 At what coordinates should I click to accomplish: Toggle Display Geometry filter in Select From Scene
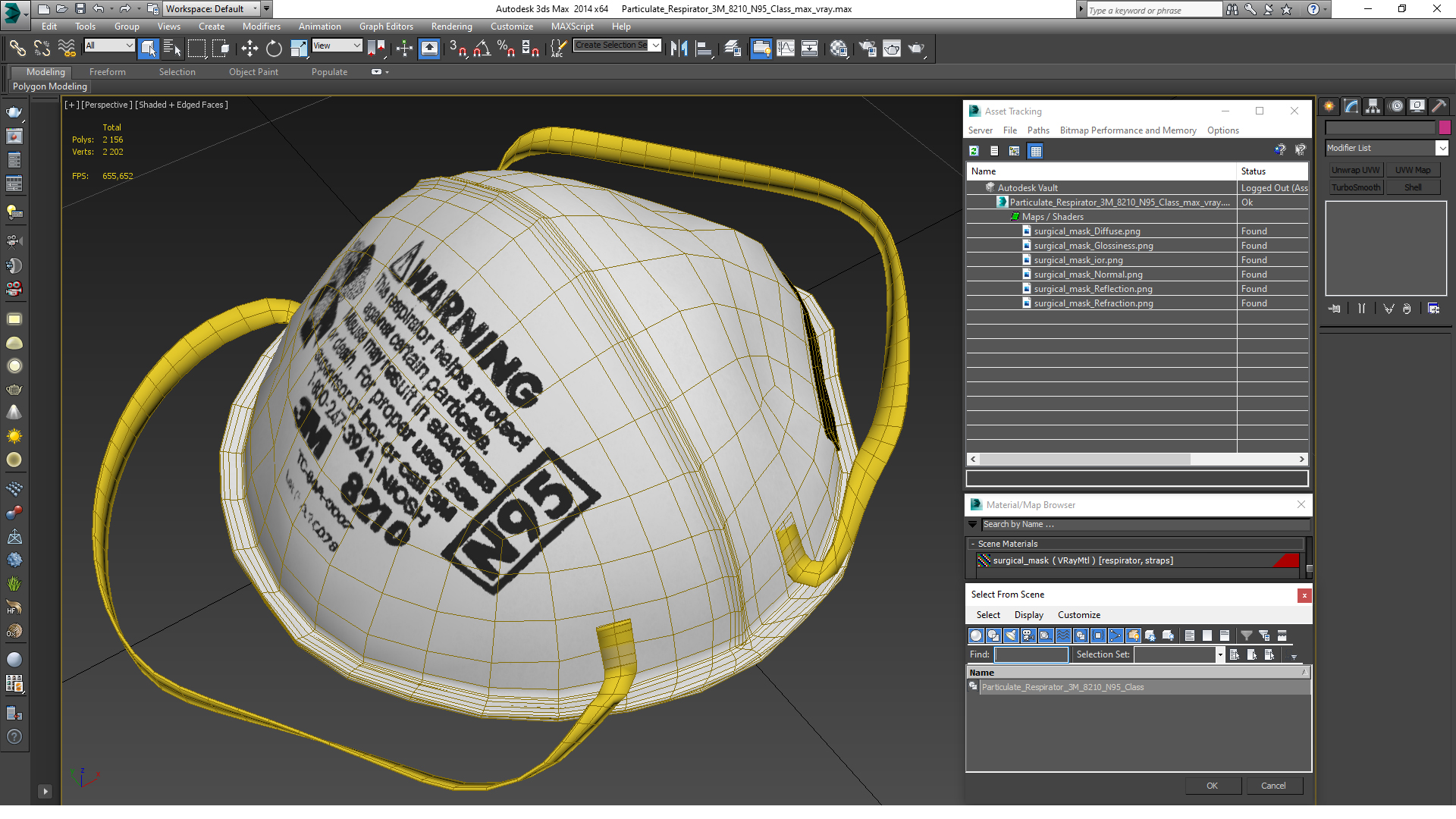pos(976,635)
